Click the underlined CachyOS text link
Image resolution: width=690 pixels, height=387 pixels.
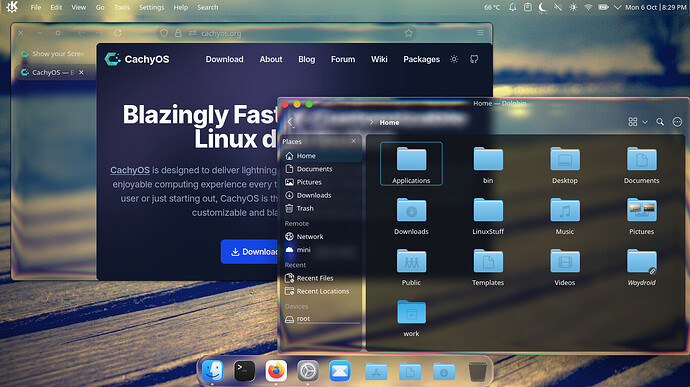click(130, 170)
